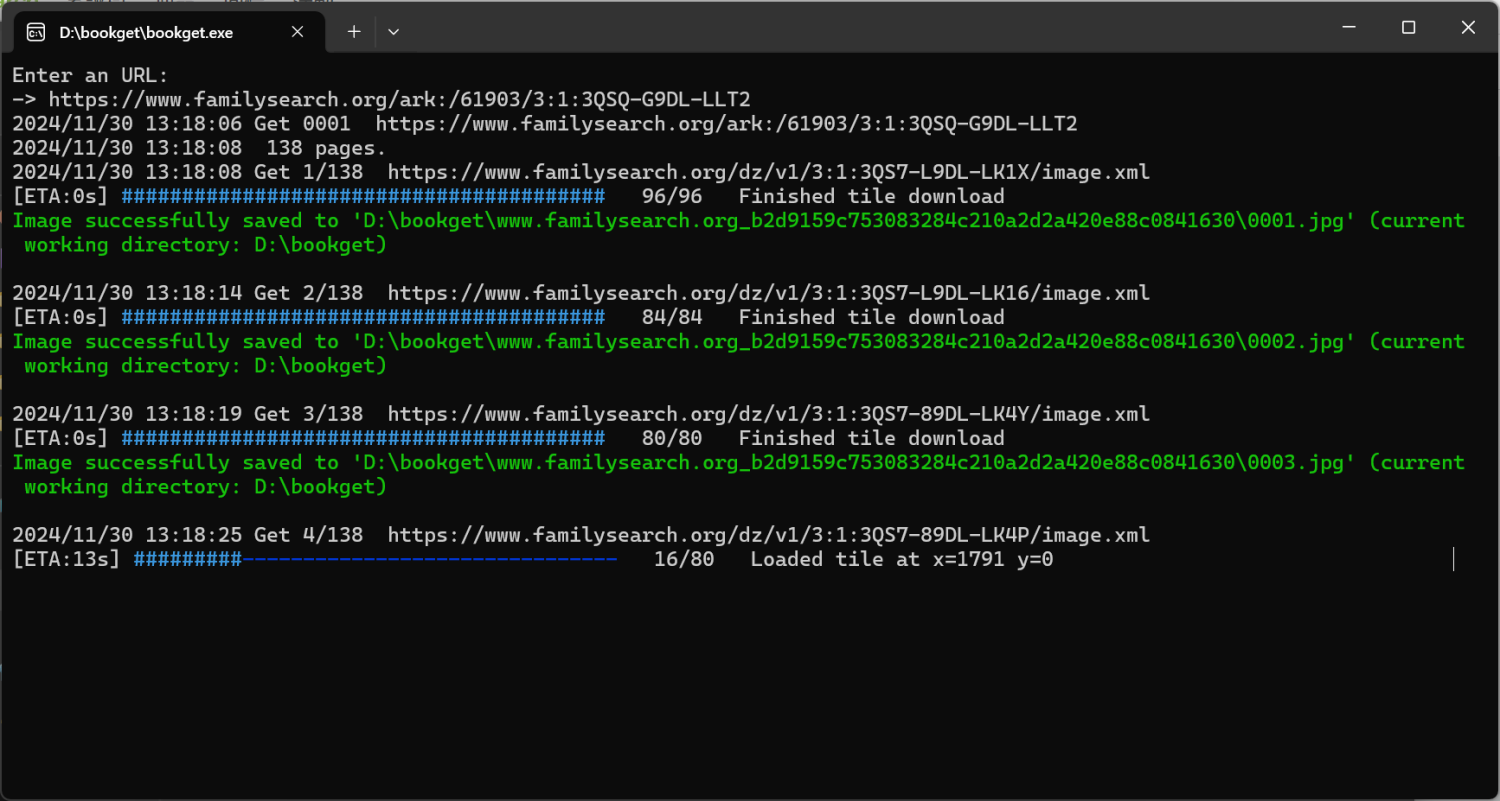Click the Get 4/138 image.xml URL
1500x801 pixels.
(768, 535)
